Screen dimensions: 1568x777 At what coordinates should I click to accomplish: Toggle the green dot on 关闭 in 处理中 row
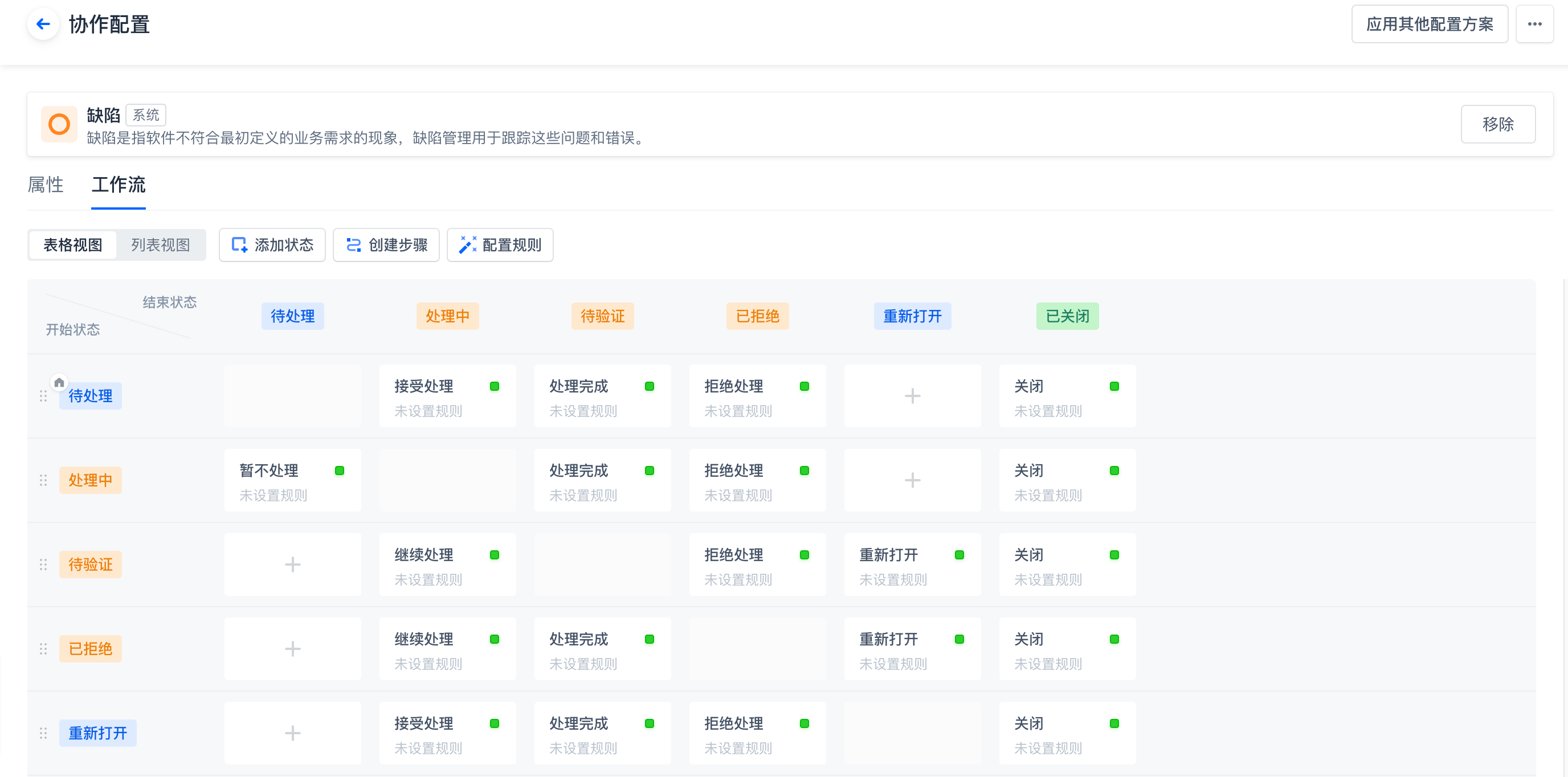(1114, 471)
